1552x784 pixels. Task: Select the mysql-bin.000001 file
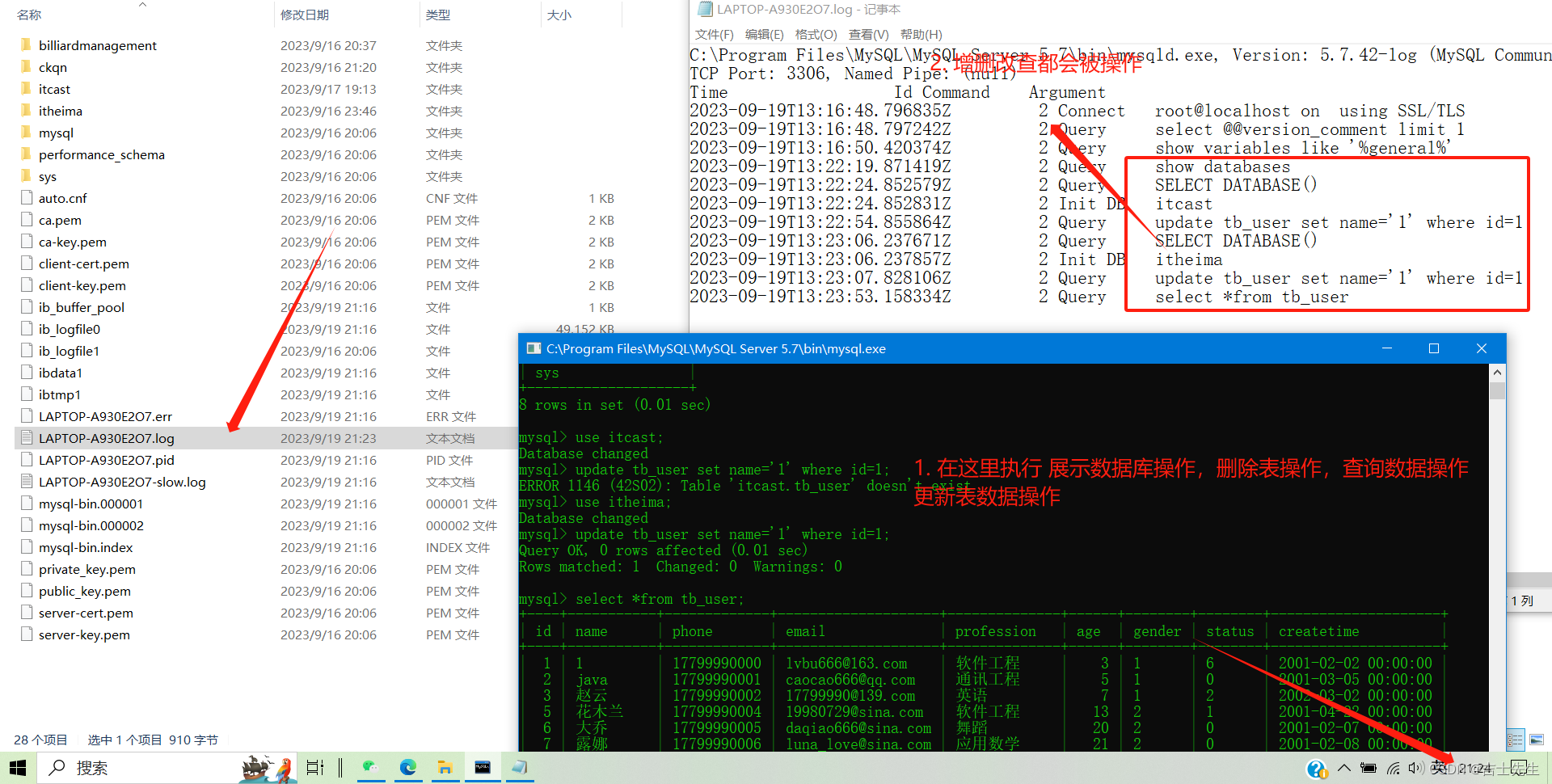[91, 504]
